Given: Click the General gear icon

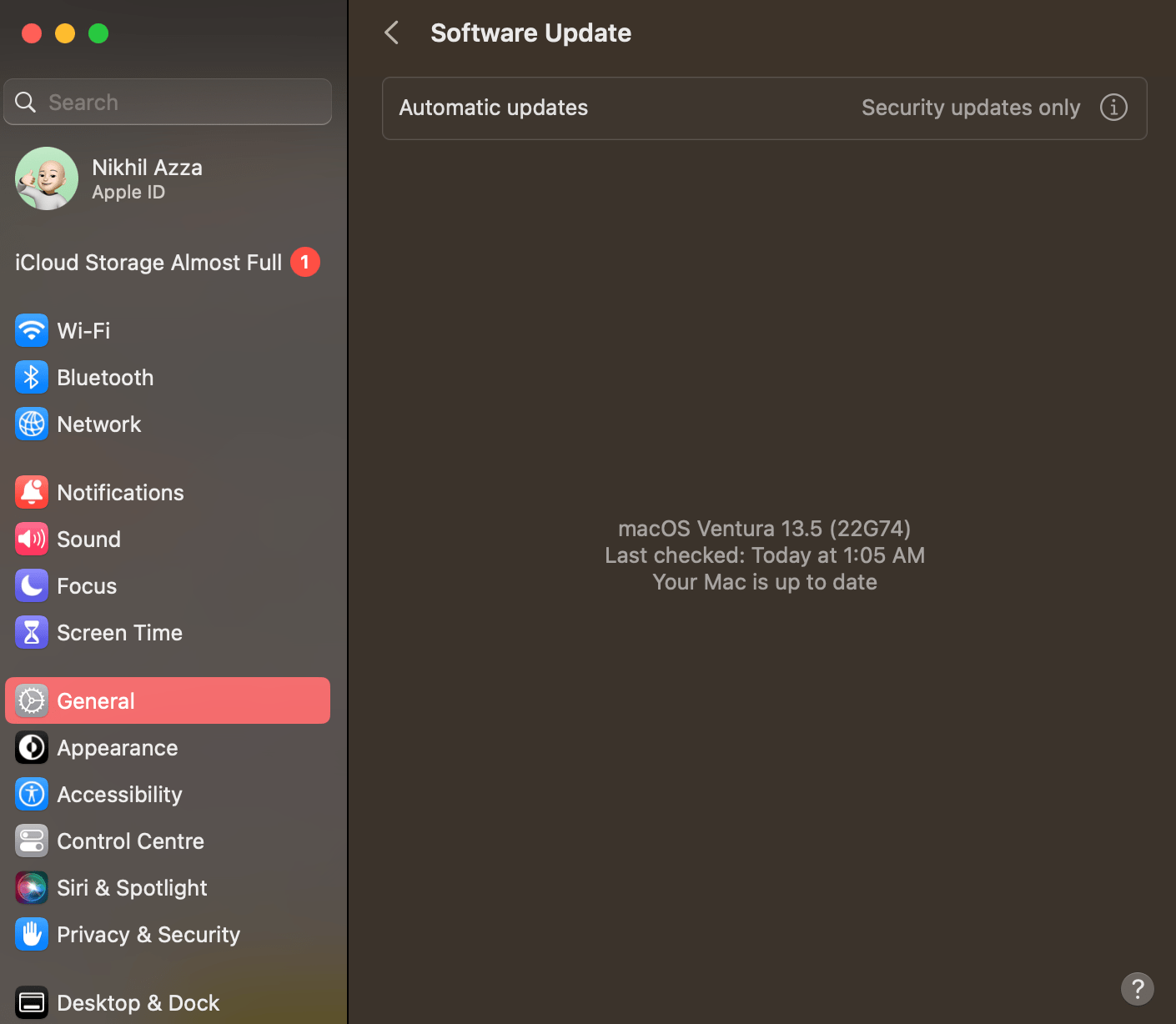Looking at the screenshot, I should click(x=32, y=701).
